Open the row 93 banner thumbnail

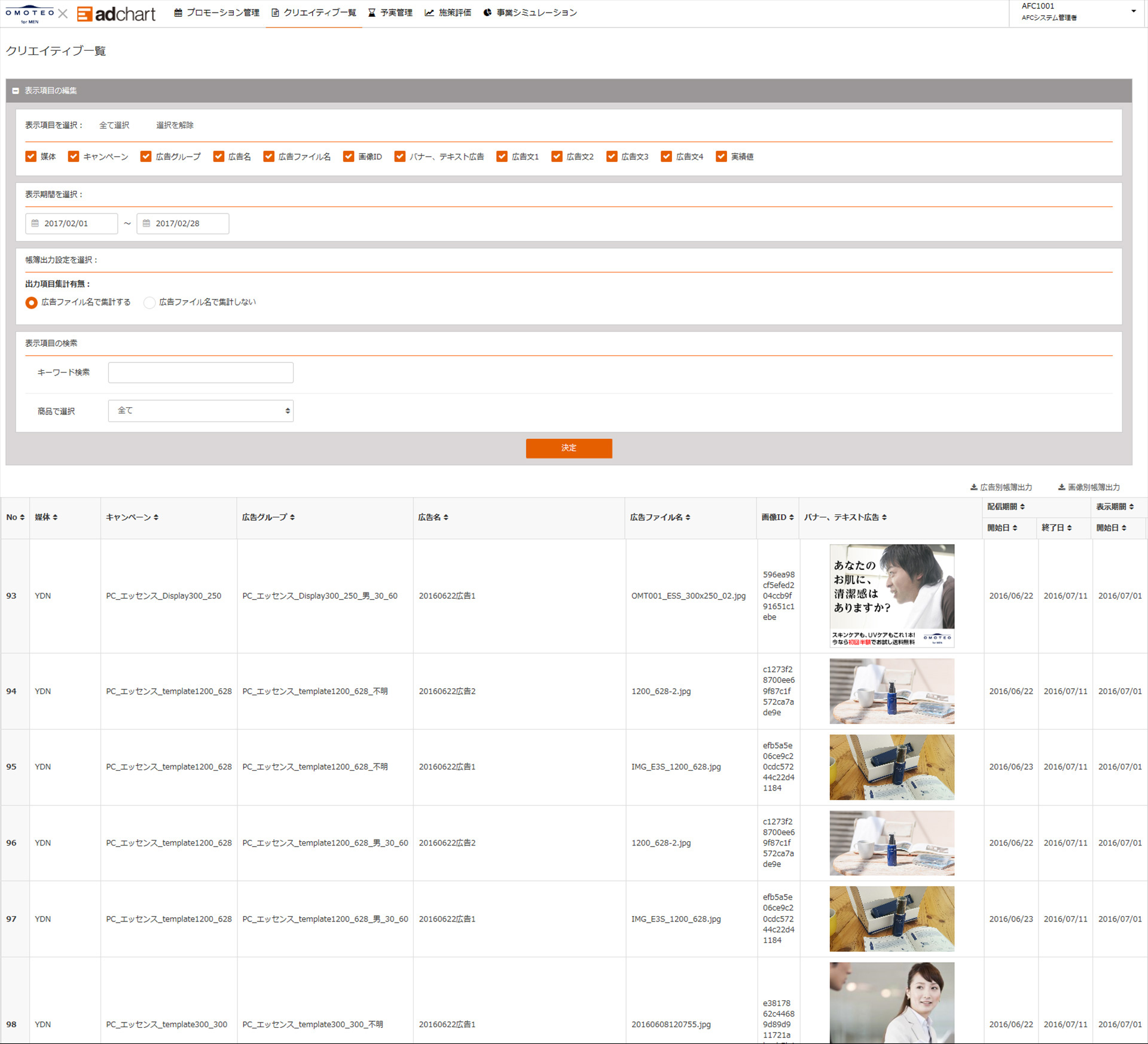891,596
